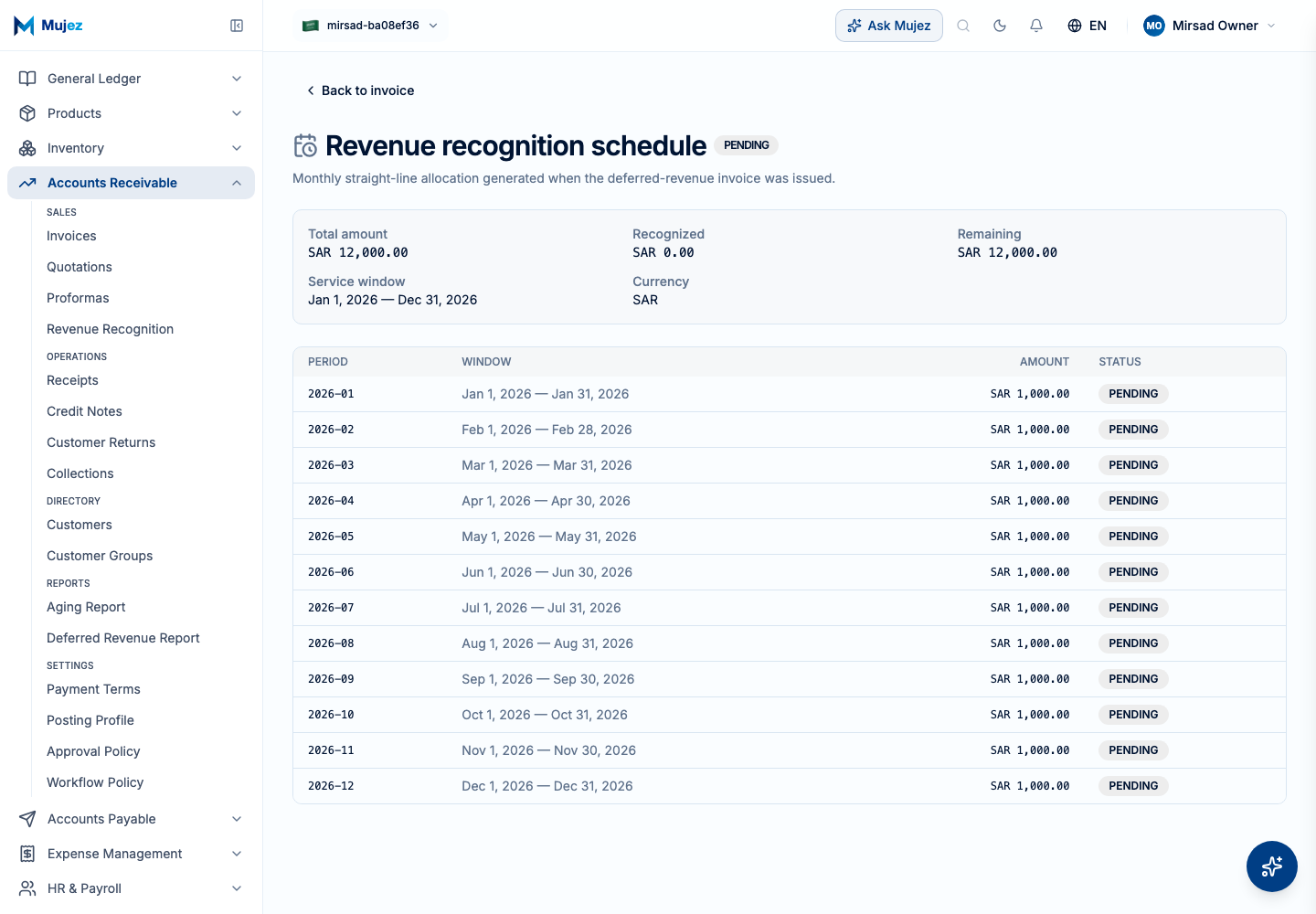Open the search icon
This screenshot has width=1316, height=914.
tap(963, 26)
